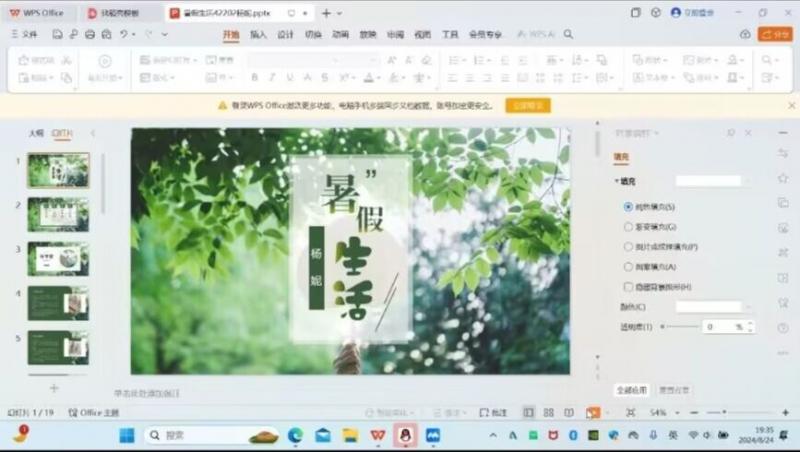
Task: Open the zoom percentage dropdown arrow
Action: (x=677, y=412)
